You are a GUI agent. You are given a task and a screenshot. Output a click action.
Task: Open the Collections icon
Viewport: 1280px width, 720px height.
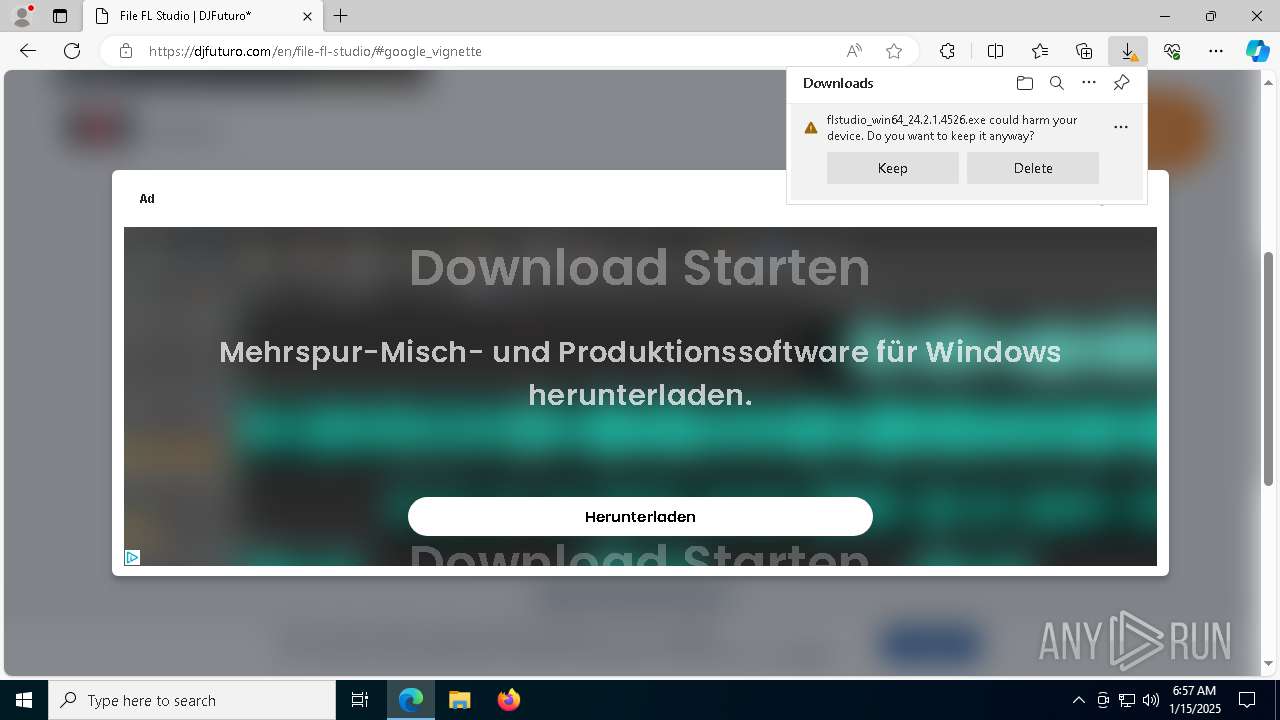(x=1084, y=51)
